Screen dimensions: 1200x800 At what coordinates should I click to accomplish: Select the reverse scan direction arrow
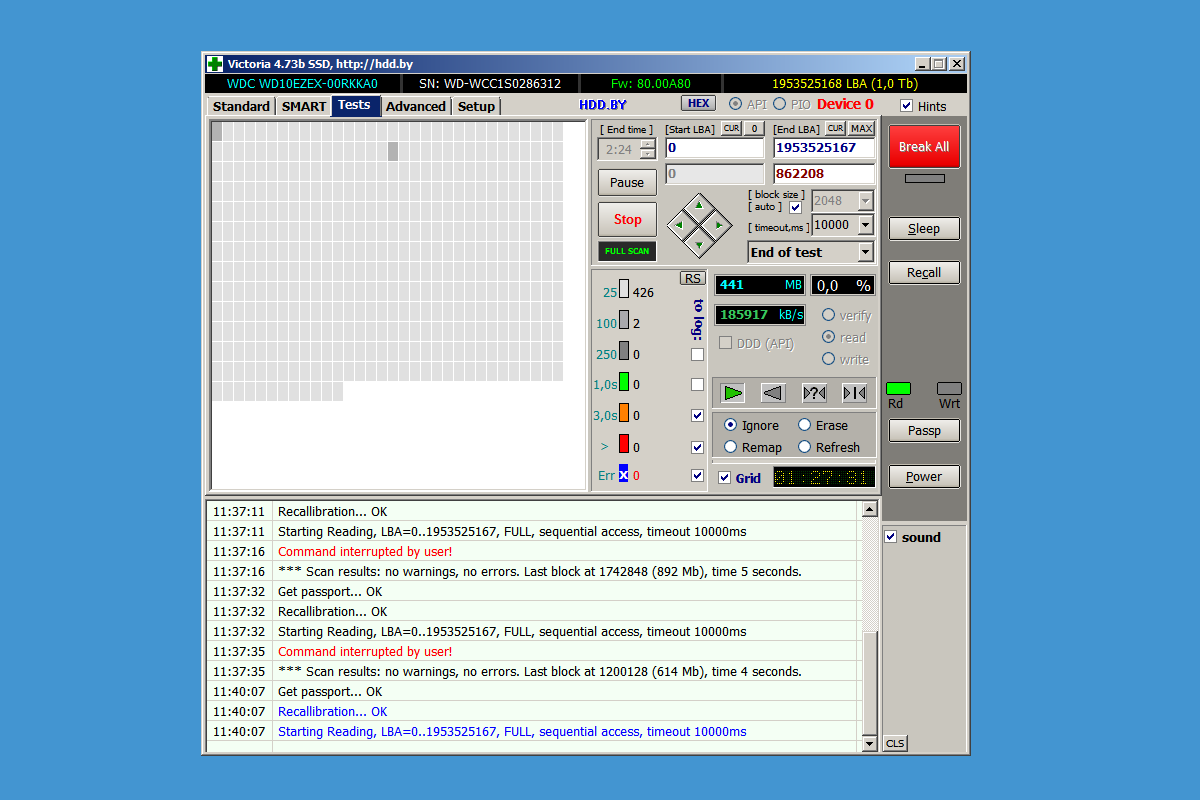(771, 393)
